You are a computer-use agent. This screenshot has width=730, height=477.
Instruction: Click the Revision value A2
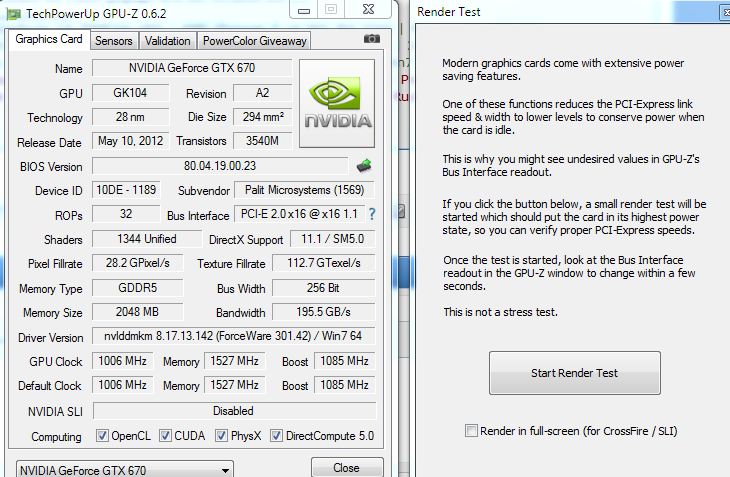[263, 93]
